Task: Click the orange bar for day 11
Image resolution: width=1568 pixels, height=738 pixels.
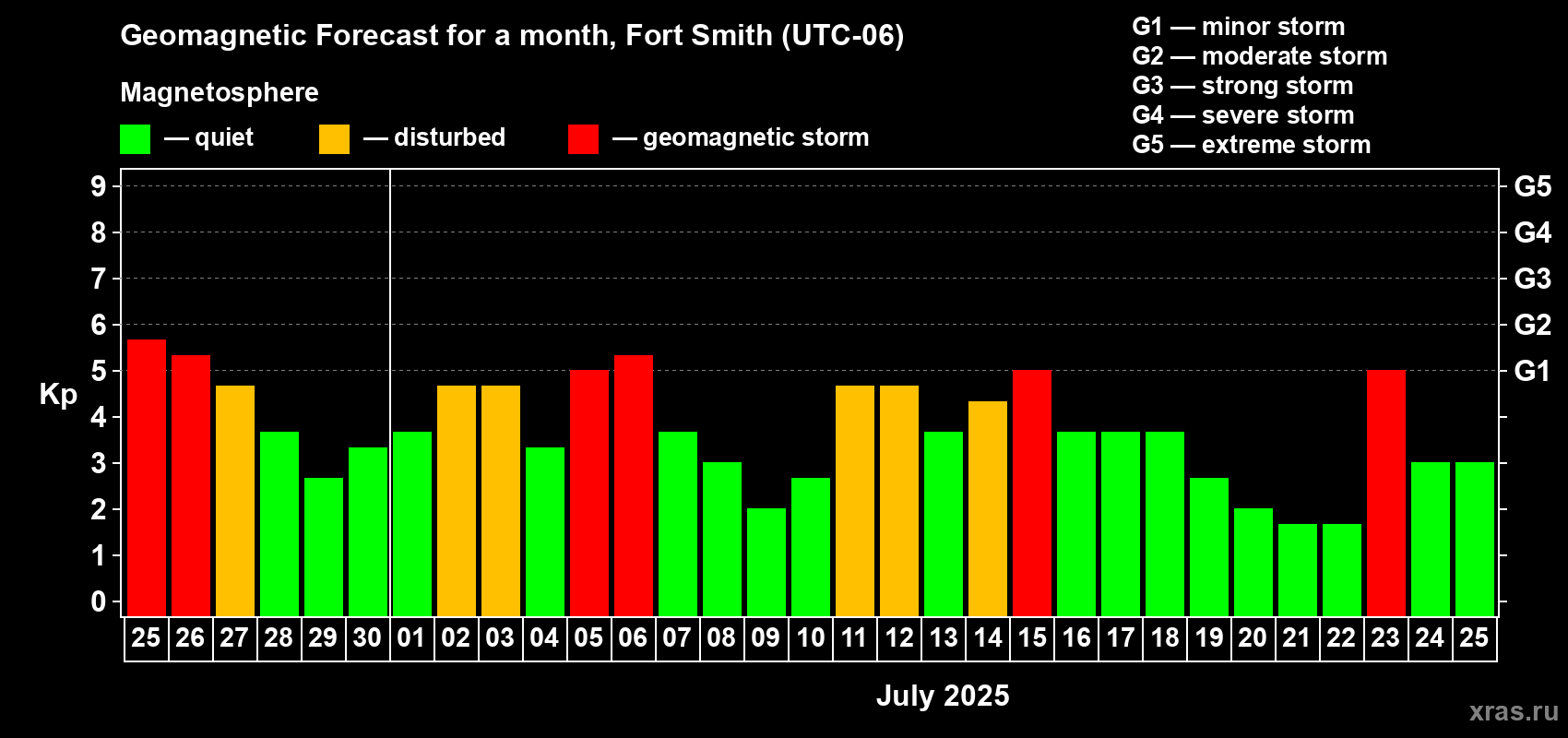Action: 855,501
